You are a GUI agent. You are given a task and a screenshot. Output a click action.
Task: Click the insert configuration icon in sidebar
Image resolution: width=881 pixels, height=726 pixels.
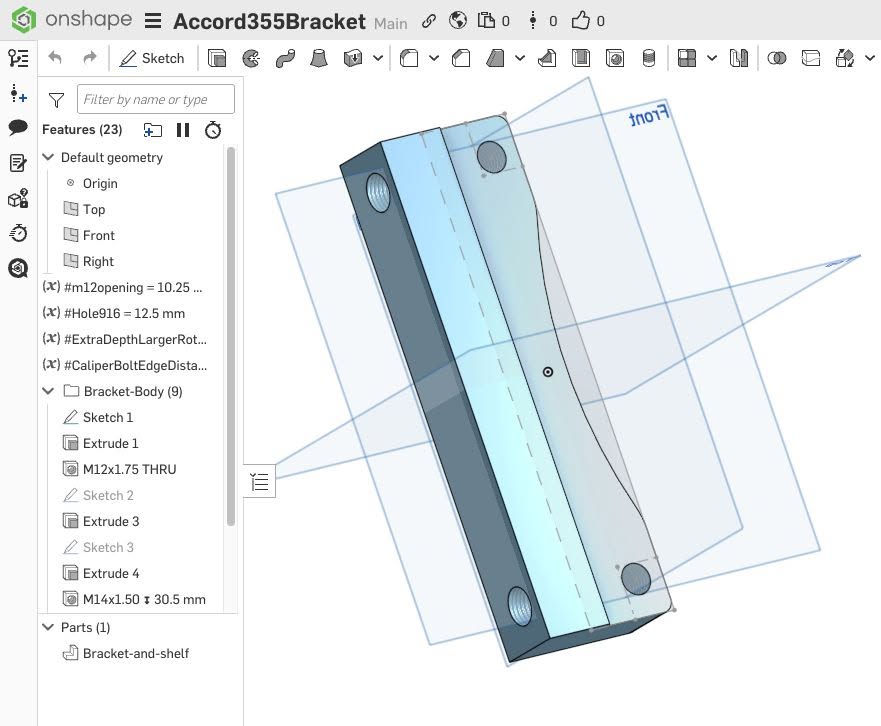click(19, 93)
